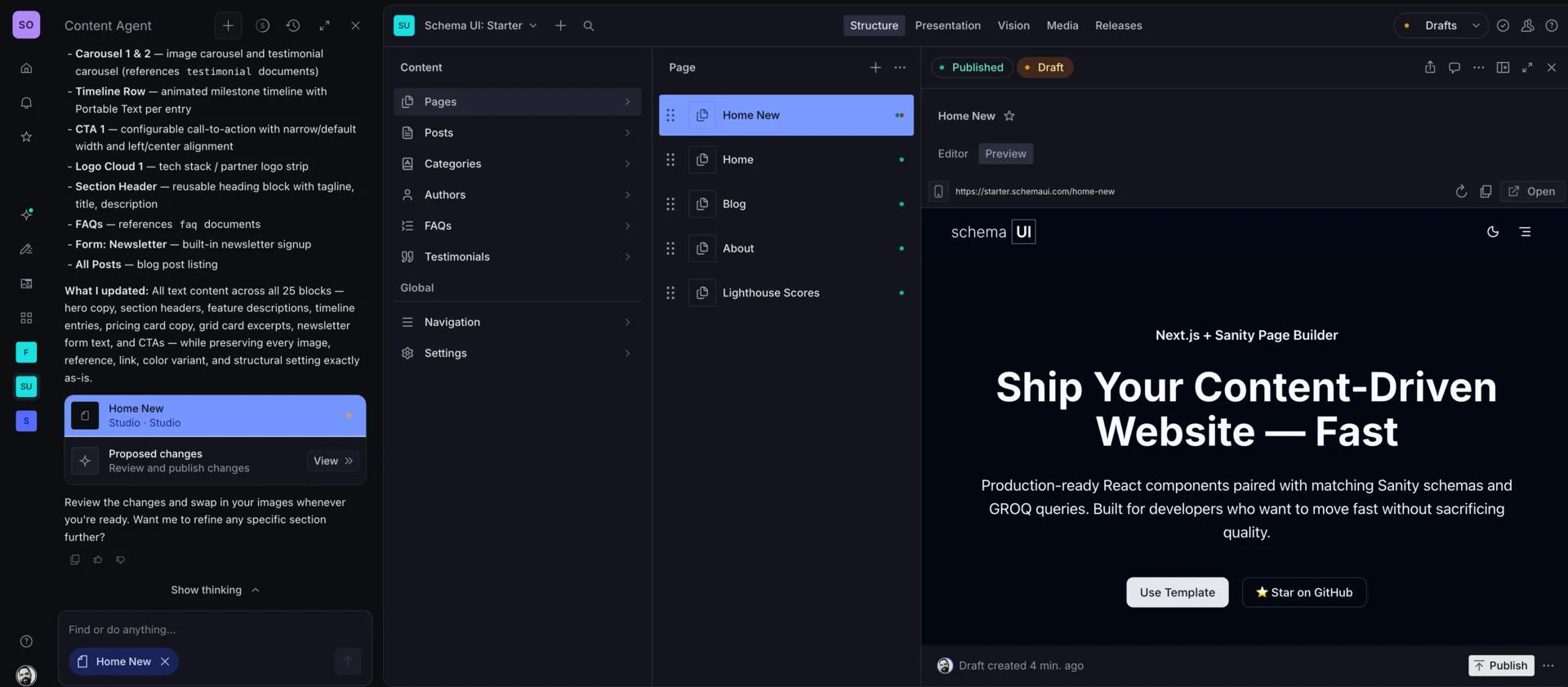Open search in studio top bar
Image resolution: width=1568 pixels, height=687 pixels.
click(x=588, y=25)
